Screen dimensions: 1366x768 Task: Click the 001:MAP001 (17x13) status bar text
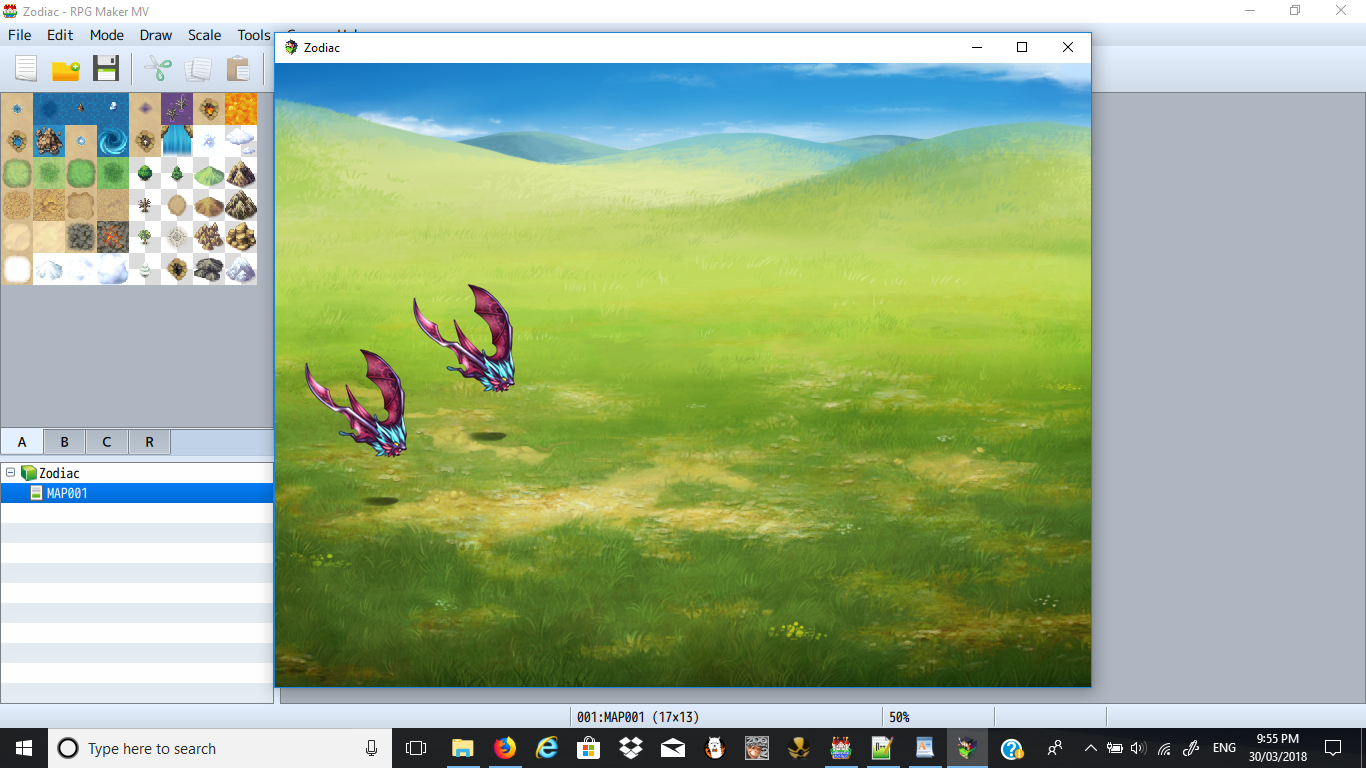pos(638,717)
